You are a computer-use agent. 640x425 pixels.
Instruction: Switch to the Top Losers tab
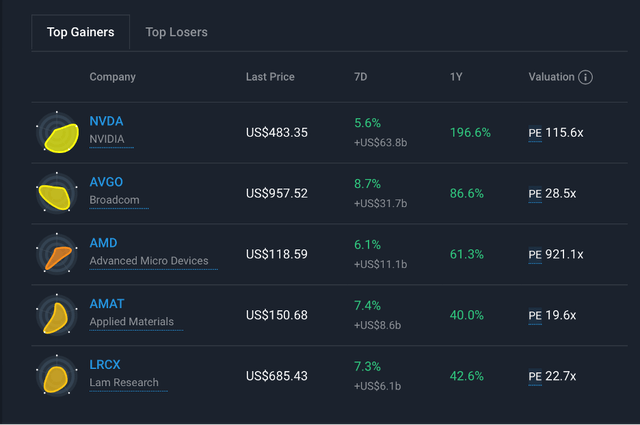[176, 32]
